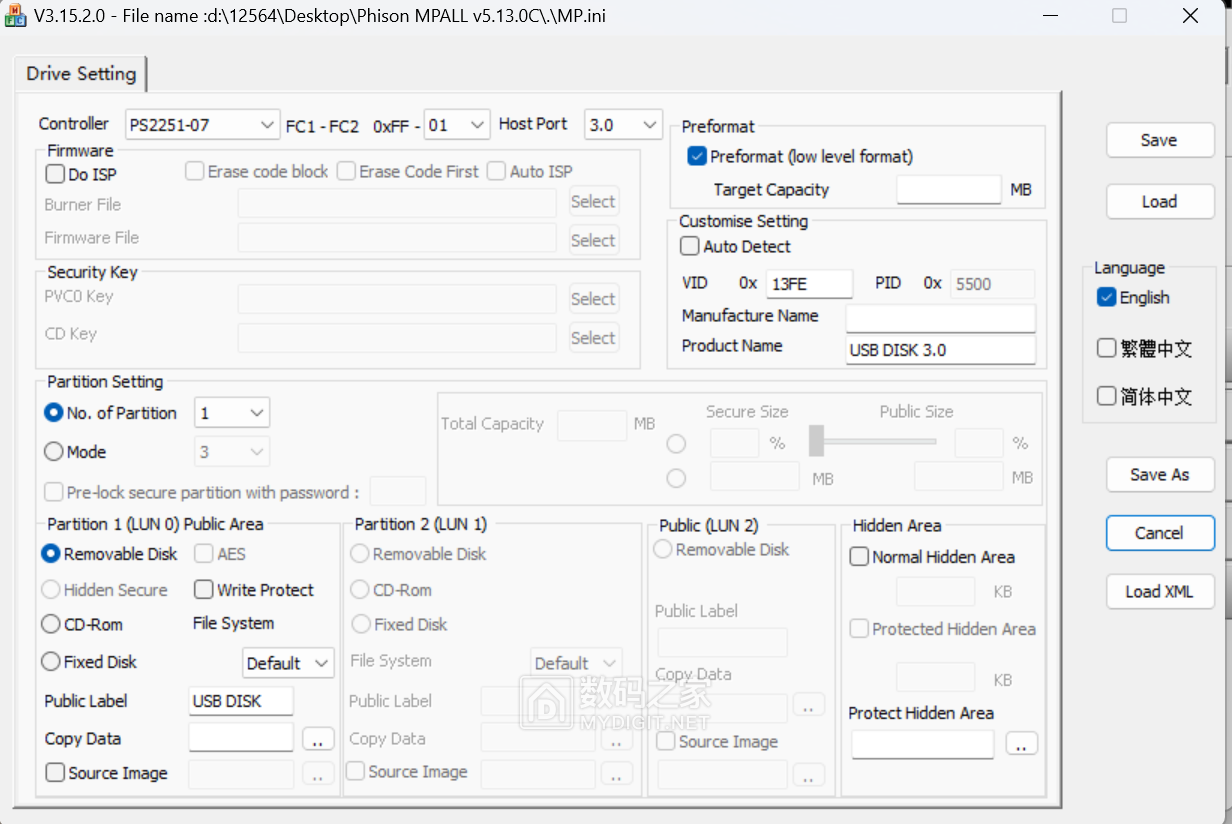Select Partition 2 Fixed Disk option
This screenshot has height=824, width=1232.
click(x=359, y=624)
